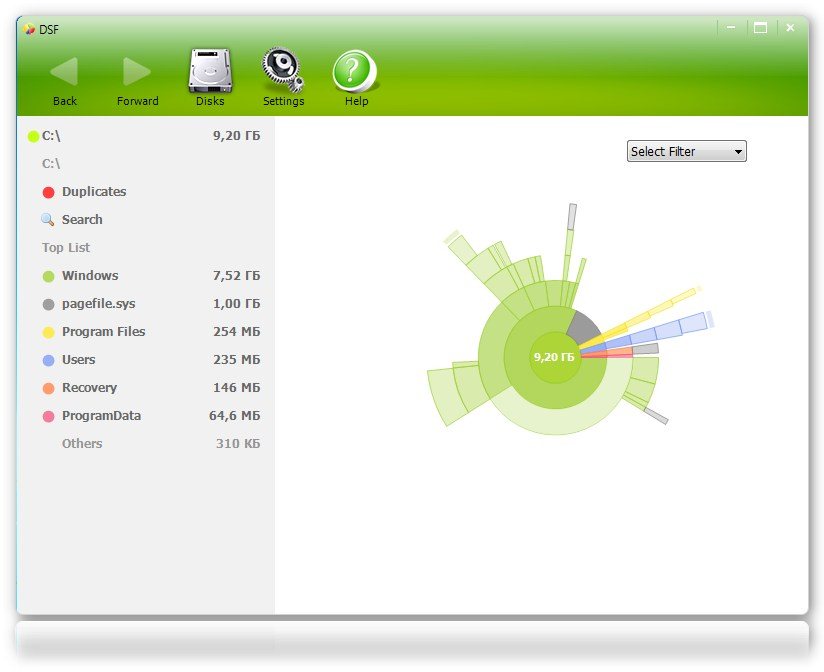Click the Forward arrow icon
This screenshot has width=824, height=672.
pos(137,72)
